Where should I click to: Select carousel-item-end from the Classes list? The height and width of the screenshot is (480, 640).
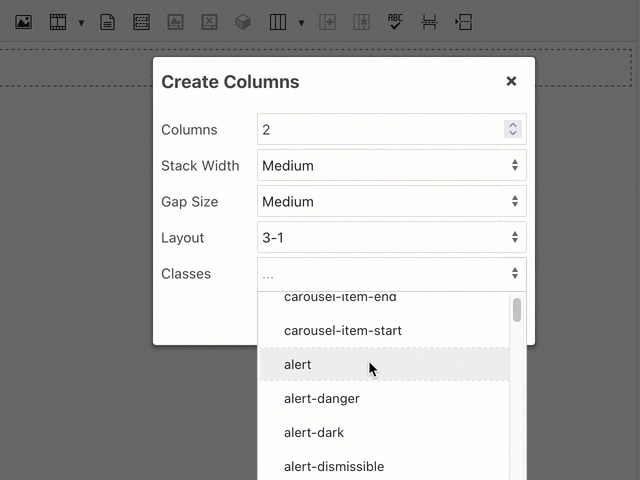pyautogui.click(x=384, y=299)
